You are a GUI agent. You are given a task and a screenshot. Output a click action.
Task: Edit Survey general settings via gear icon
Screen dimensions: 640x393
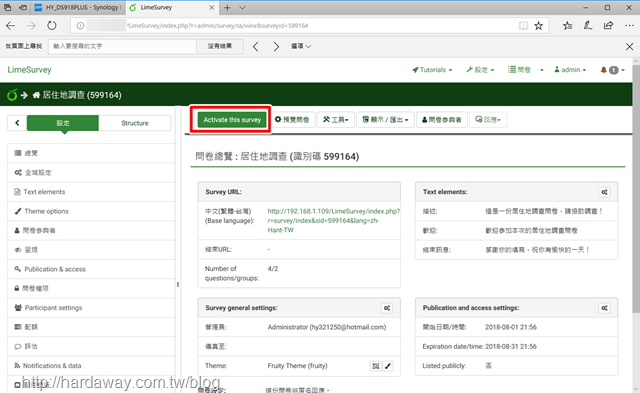tap(387, 308)
